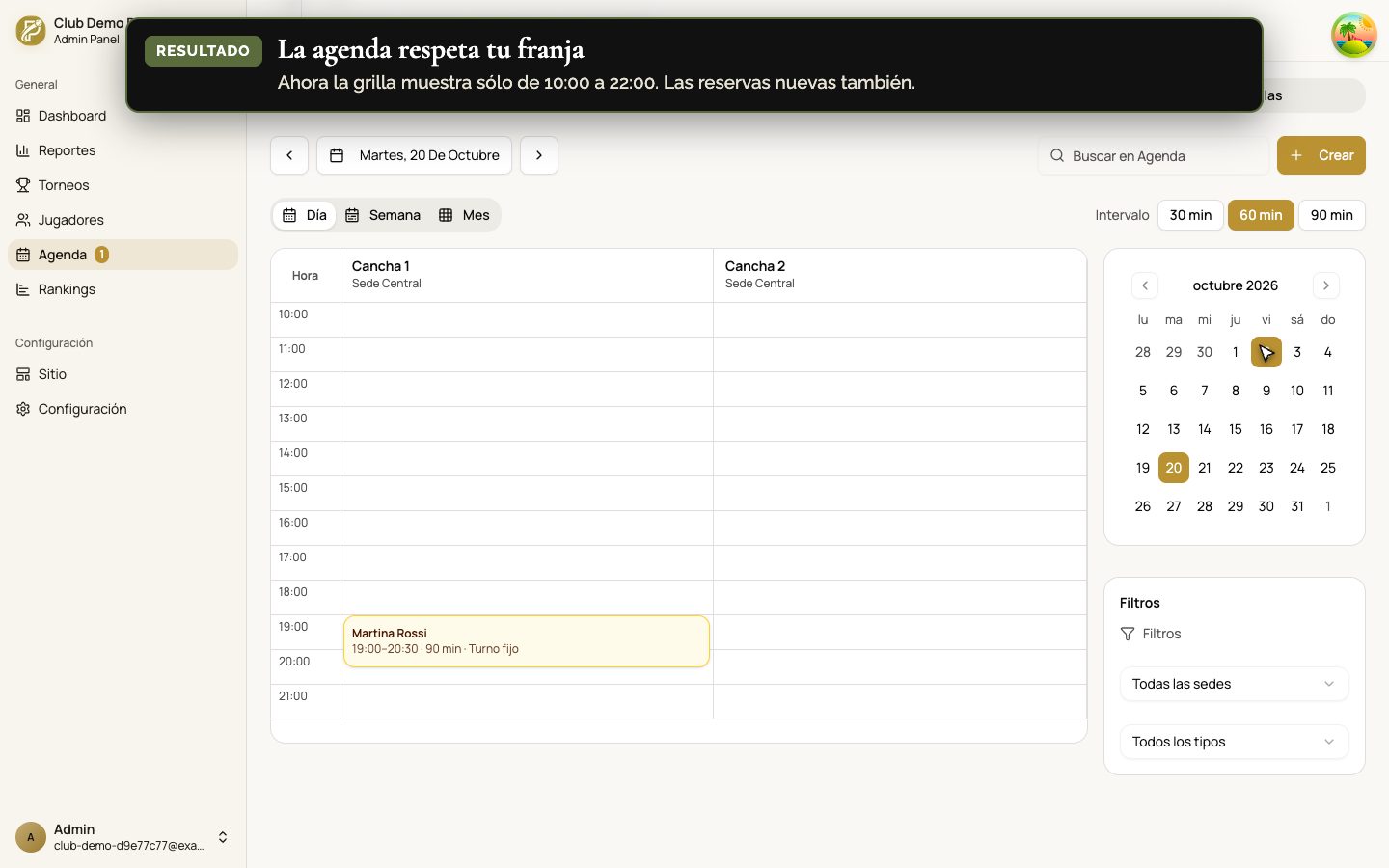Select day 31 in mini calendar
The width and height of the screenshot is (1389, 868).
[1297, 506]
